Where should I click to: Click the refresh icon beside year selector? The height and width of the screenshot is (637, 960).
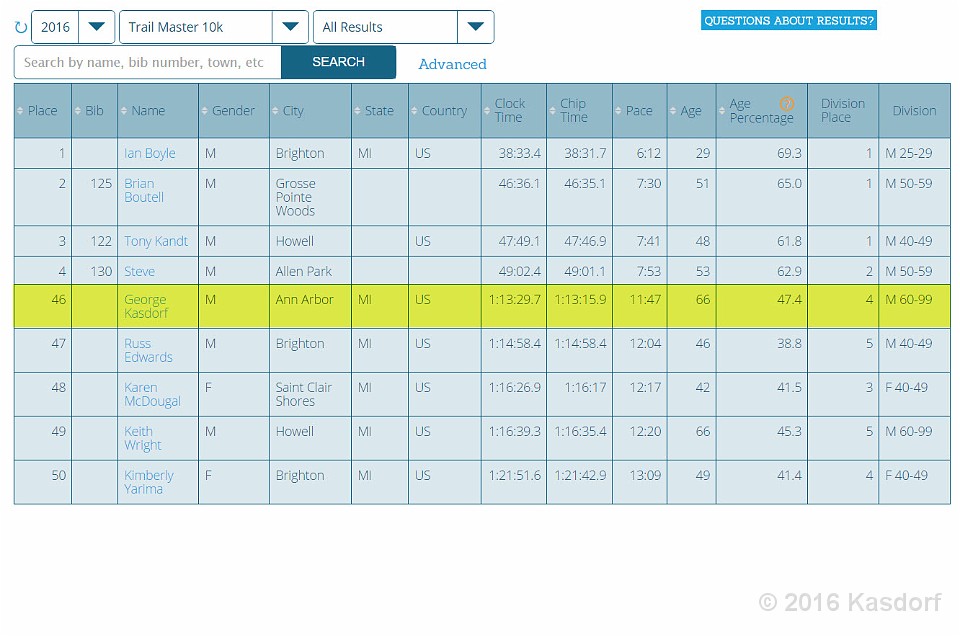coord(21,27)
